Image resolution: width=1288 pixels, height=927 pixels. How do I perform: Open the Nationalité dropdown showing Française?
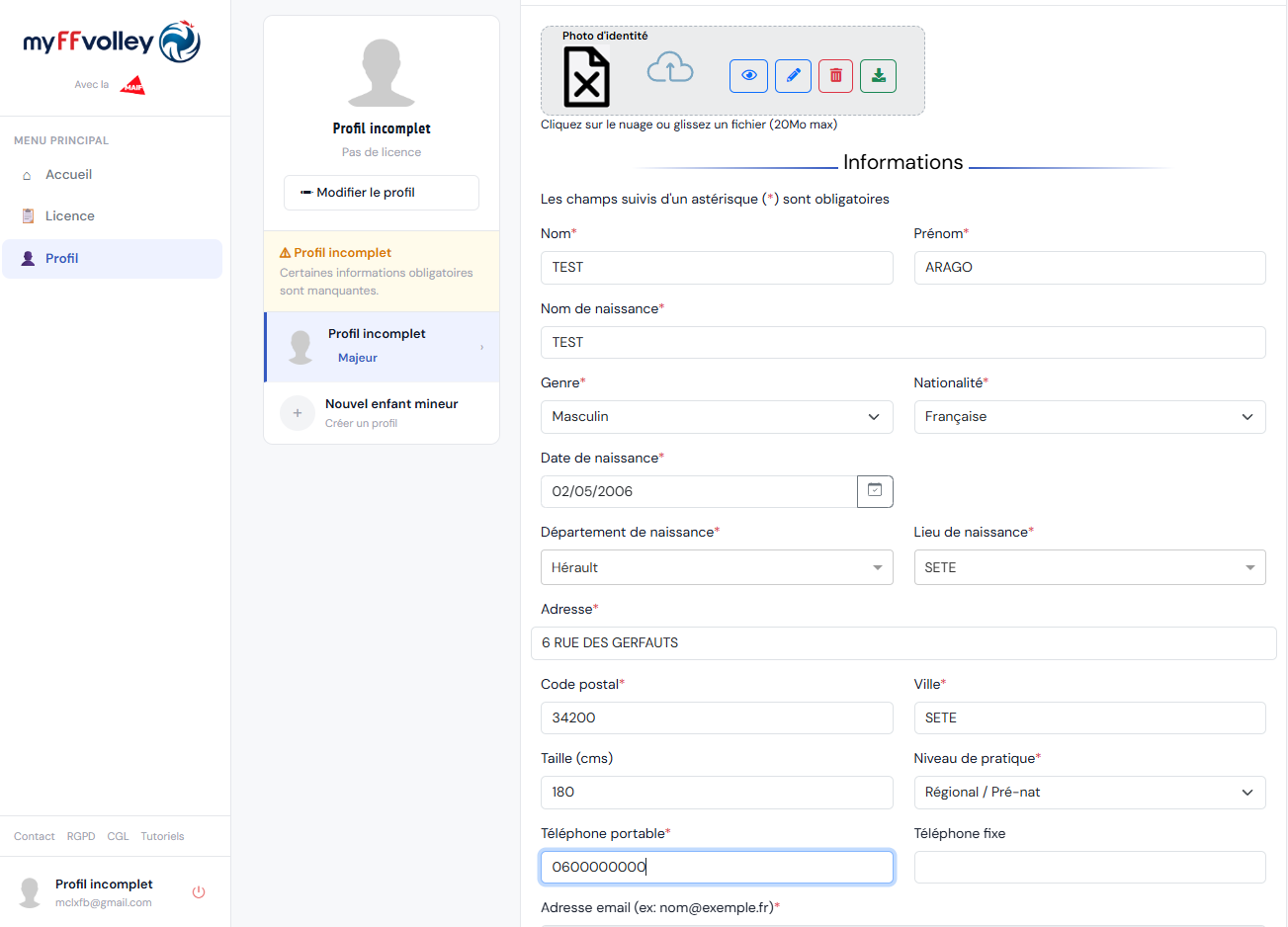(1089, 417)
